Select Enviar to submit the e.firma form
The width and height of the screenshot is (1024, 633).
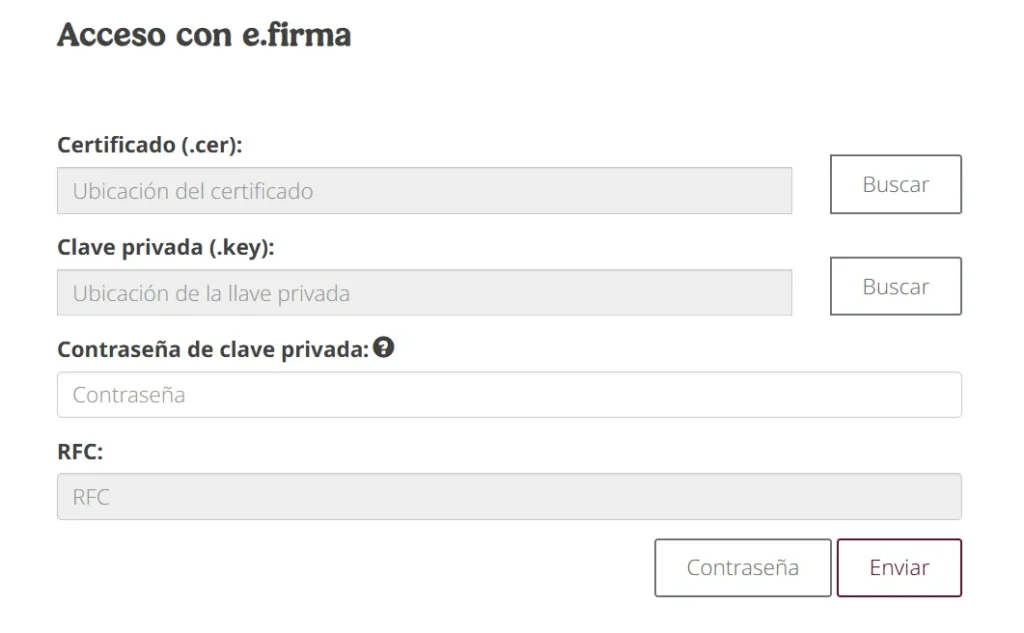[899, 567]
